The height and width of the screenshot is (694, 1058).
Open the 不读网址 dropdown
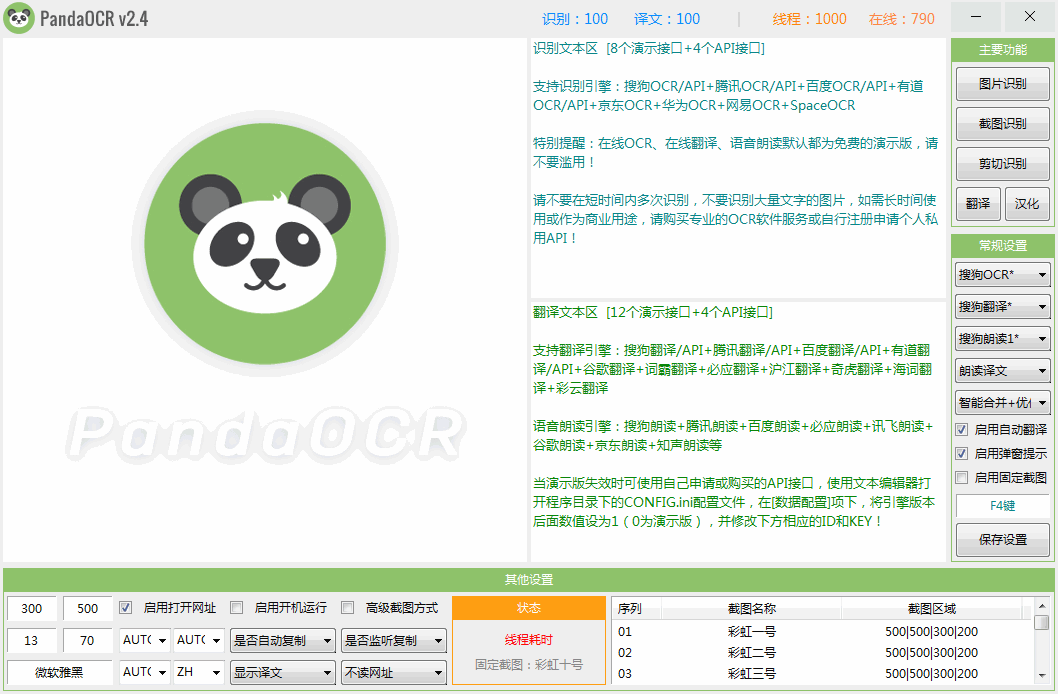tap(394, 672)
